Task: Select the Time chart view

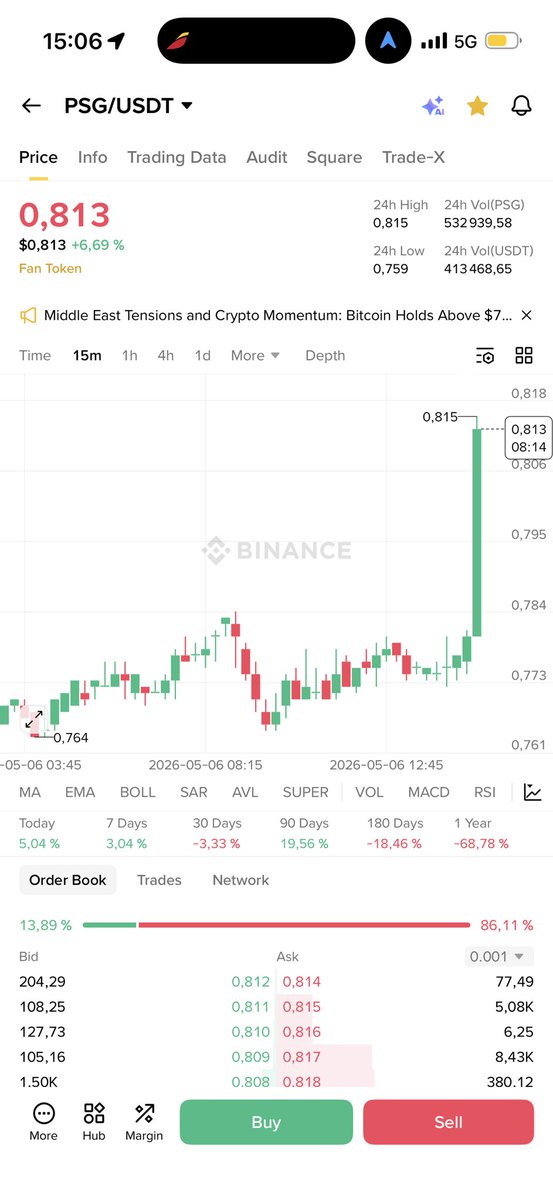Action: coord(35,355)
